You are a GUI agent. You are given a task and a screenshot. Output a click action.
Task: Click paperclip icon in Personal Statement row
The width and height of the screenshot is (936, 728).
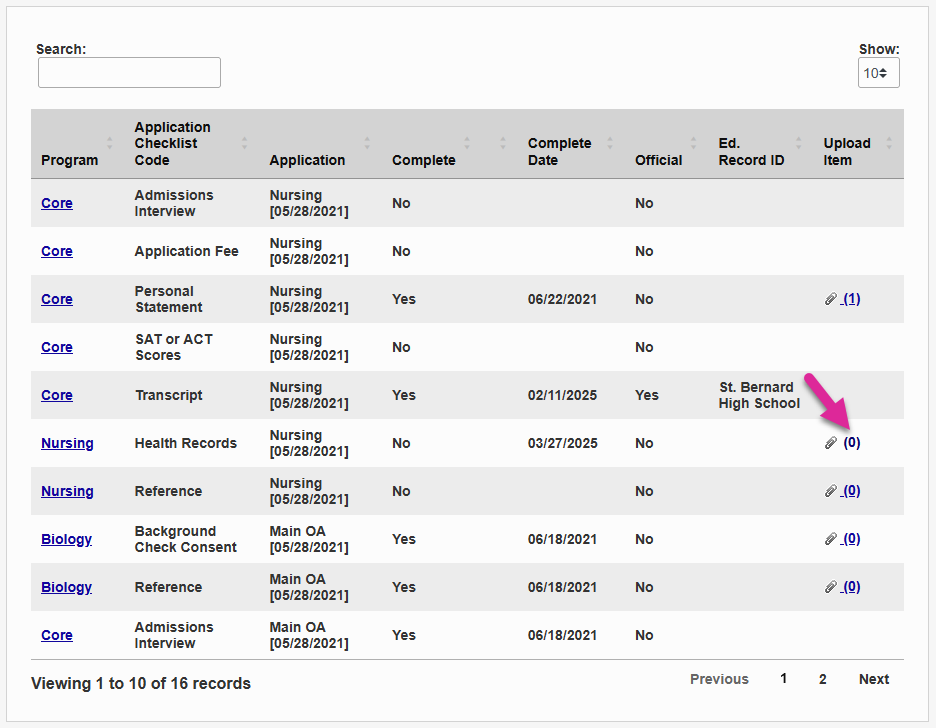830,299
